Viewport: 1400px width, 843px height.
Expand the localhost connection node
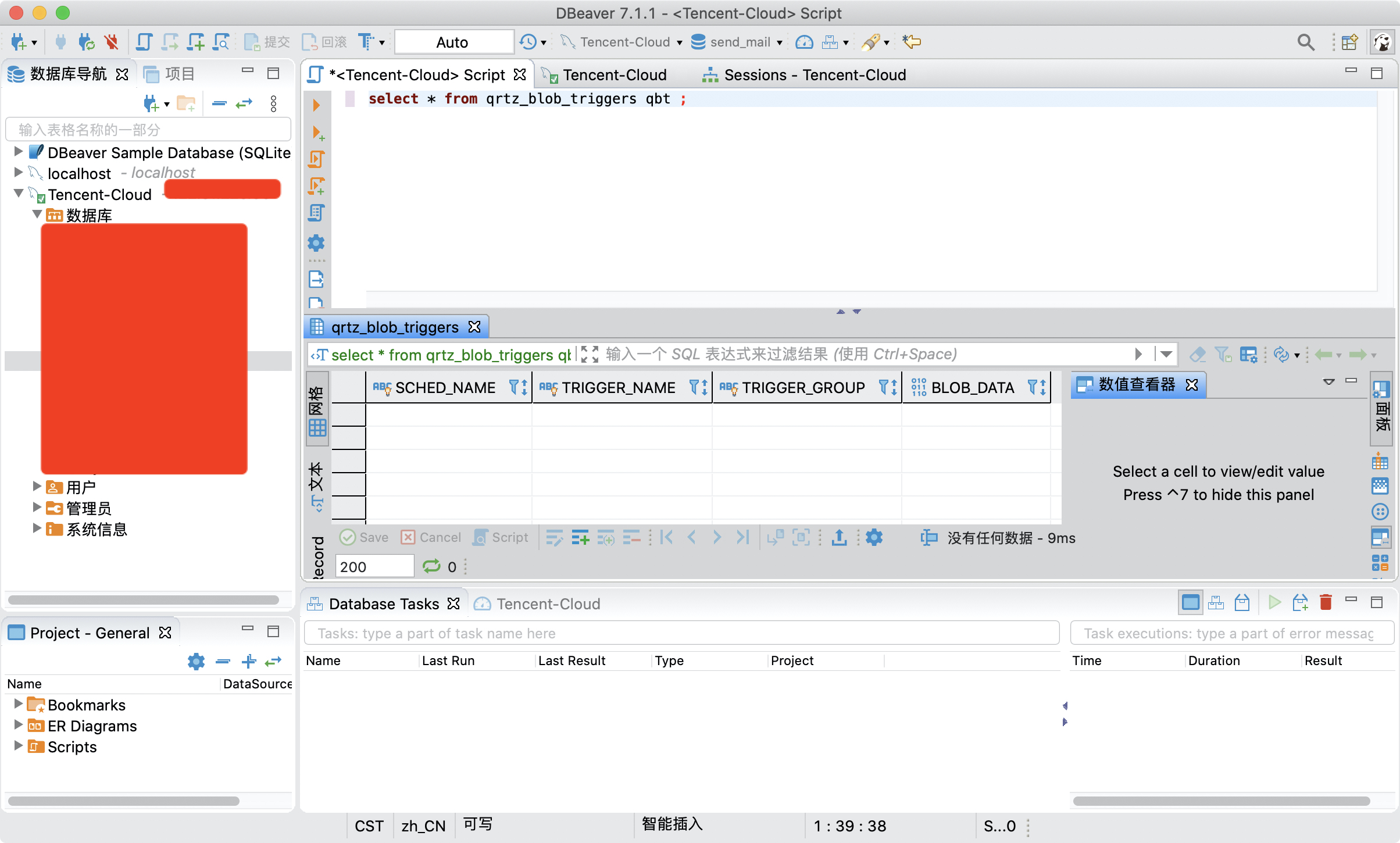(x=18, y=172)
